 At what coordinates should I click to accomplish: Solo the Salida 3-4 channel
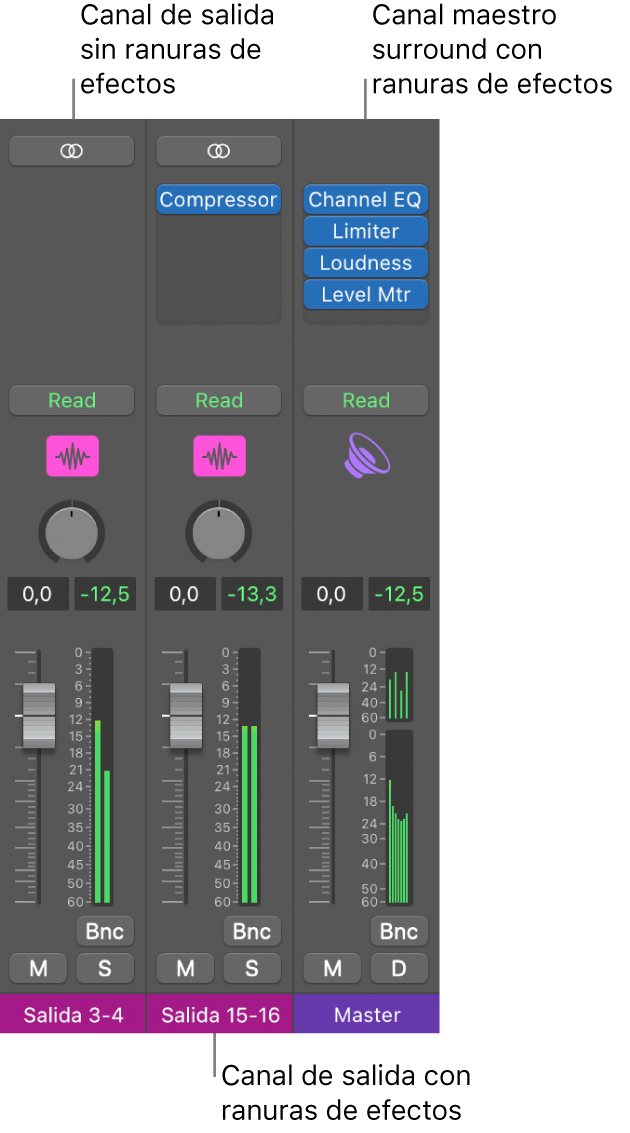point(105,968)
